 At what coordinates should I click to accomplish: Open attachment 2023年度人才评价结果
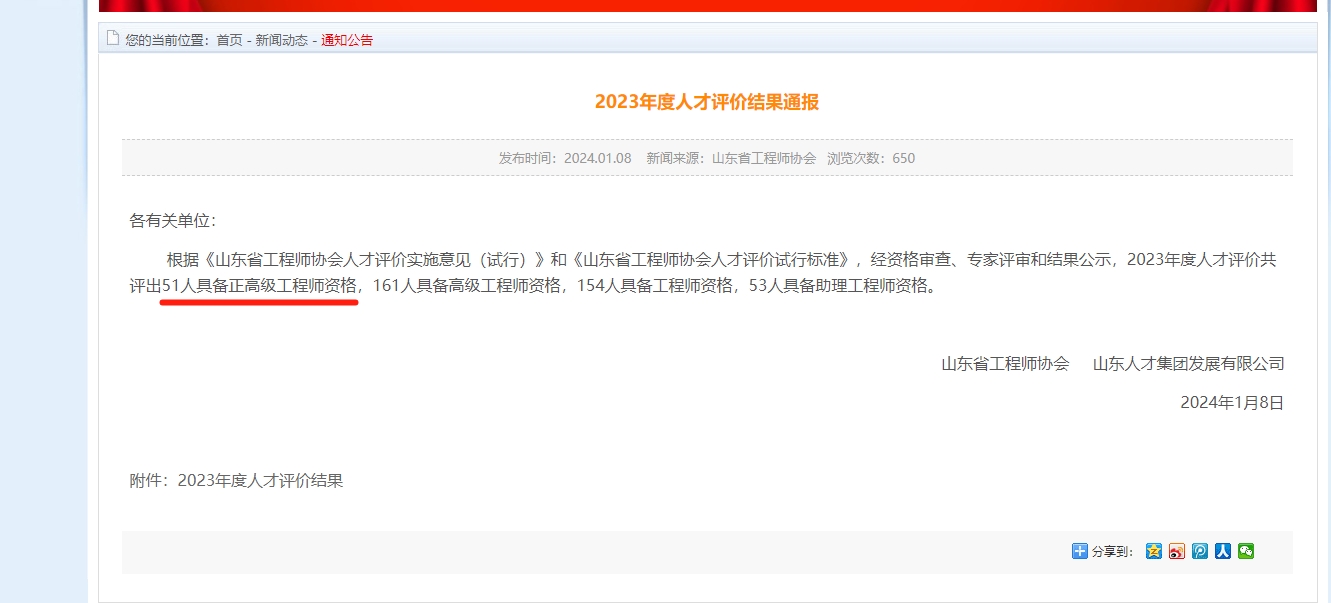[x=260, y=480]
